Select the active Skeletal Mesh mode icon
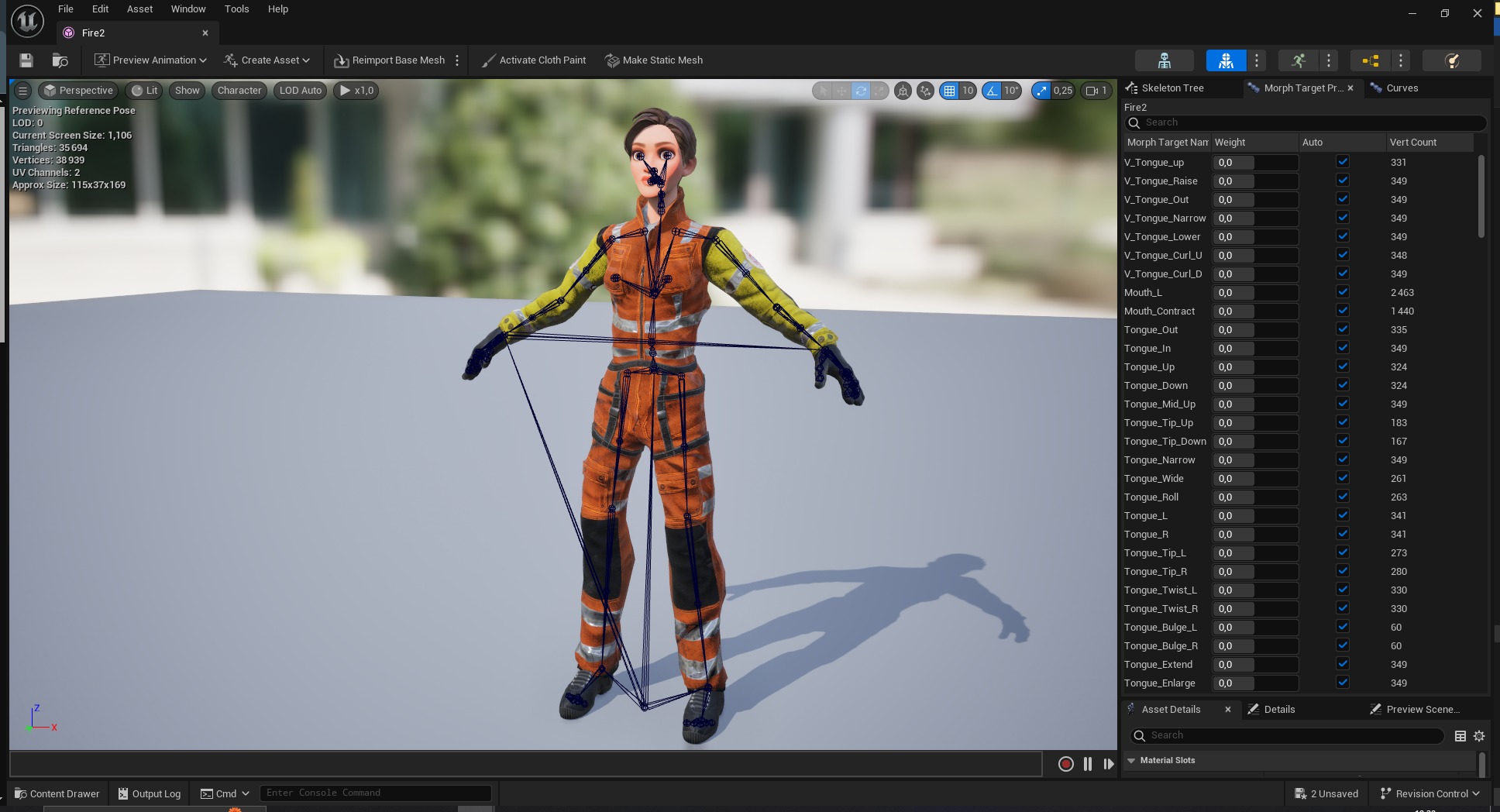Viewport: 1500px width, 812px height. pos(1226,60)
